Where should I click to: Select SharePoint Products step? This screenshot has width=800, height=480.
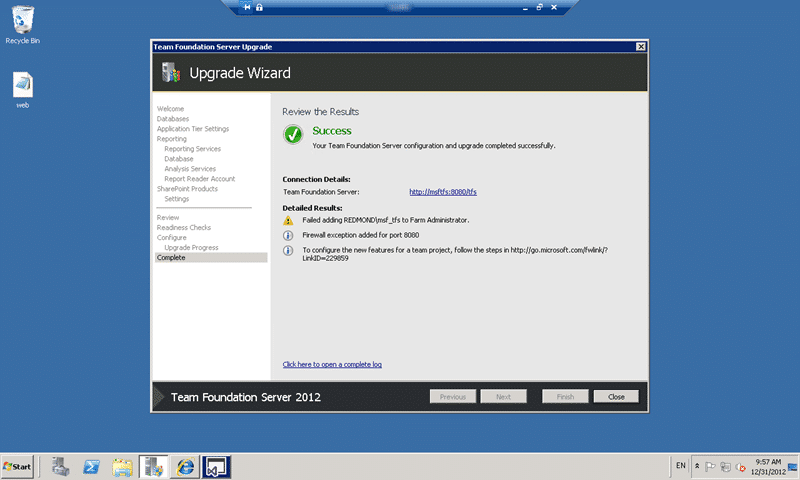coord(187,189)
